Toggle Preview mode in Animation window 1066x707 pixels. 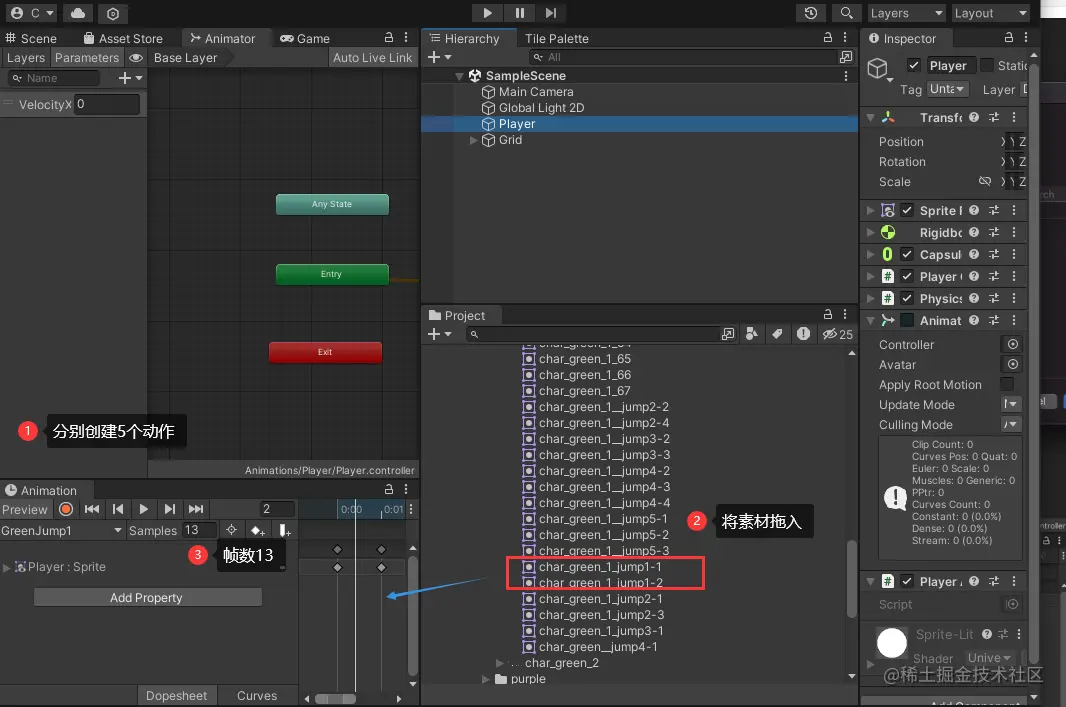(24, 509)
